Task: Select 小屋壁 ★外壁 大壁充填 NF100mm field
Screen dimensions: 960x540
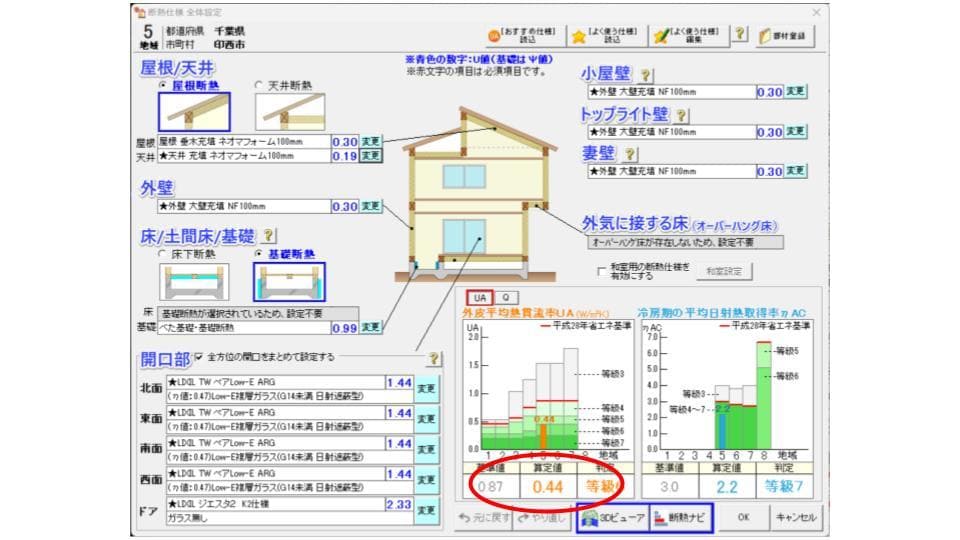Action: tap(672, 92)
